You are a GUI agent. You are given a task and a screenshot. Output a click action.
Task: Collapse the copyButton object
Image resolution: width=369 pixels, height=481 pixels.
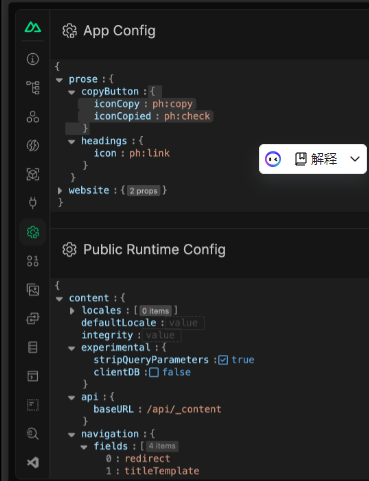(x=72, y=92)
